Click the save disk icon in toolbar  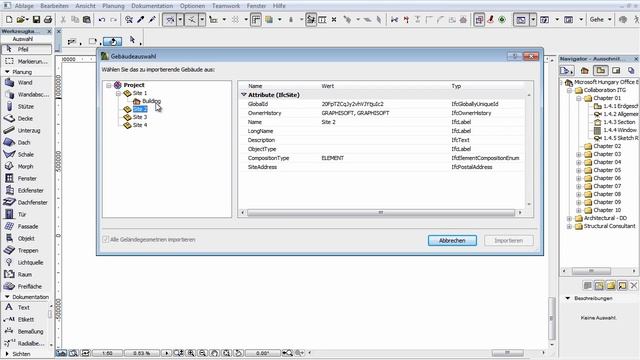pyautogui.click(x=36, y=20)
